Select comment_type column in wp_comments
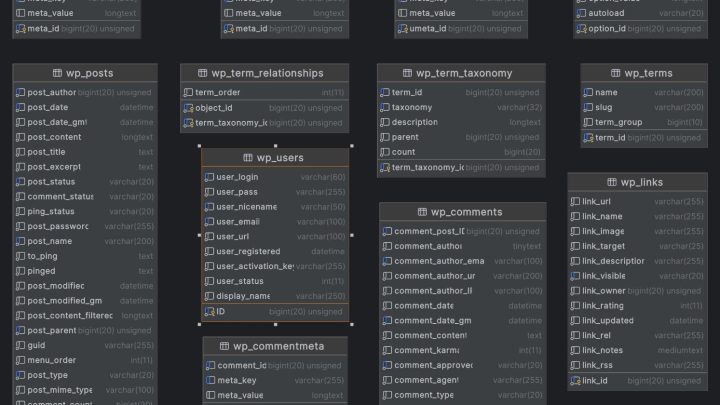720x405 pixels. coord(463,395)
